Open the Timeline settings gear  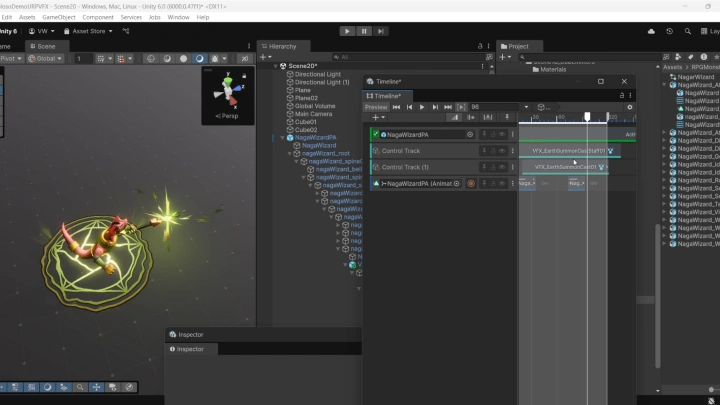click(x=630, y=107)
